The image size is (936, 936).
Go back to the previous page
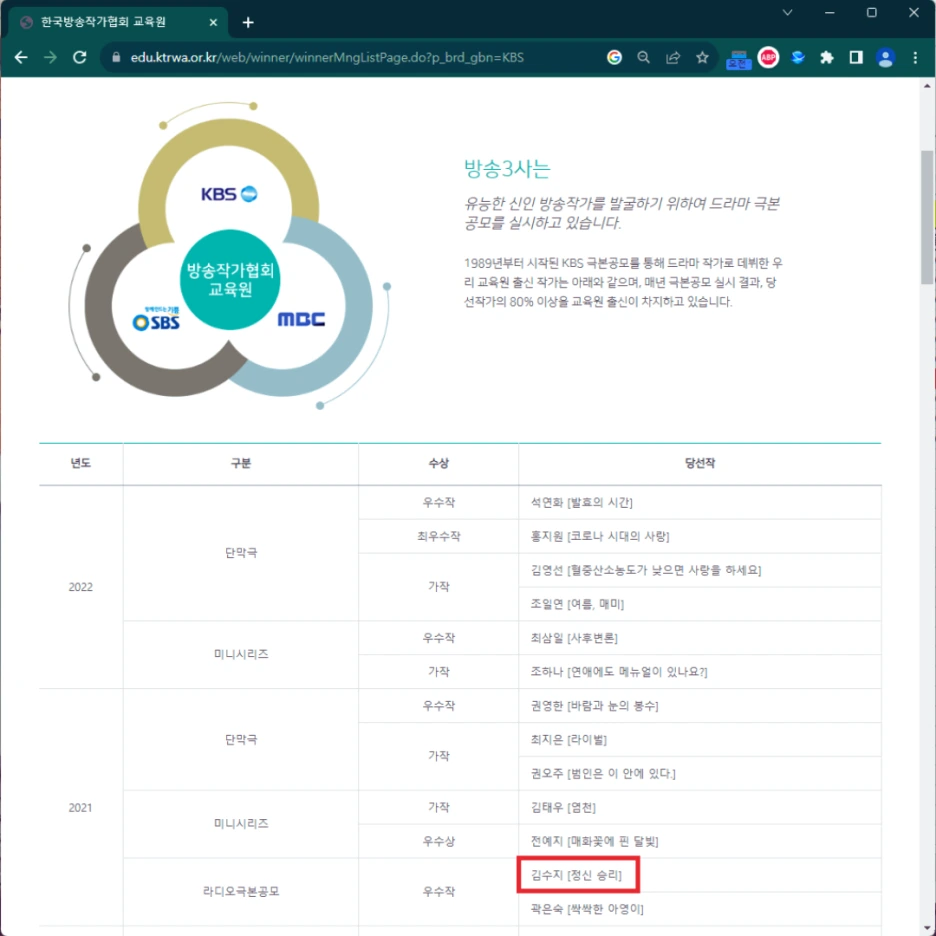[21, 57]
